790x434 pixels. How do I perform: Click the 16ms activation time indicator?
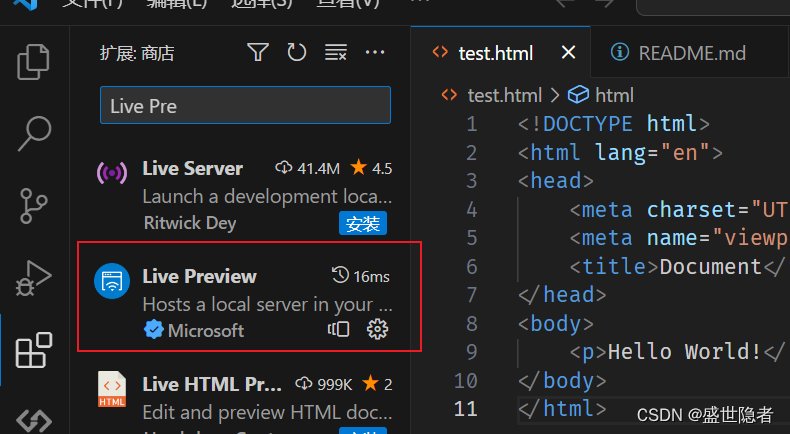pyautogui.click(x=361, y=276)
